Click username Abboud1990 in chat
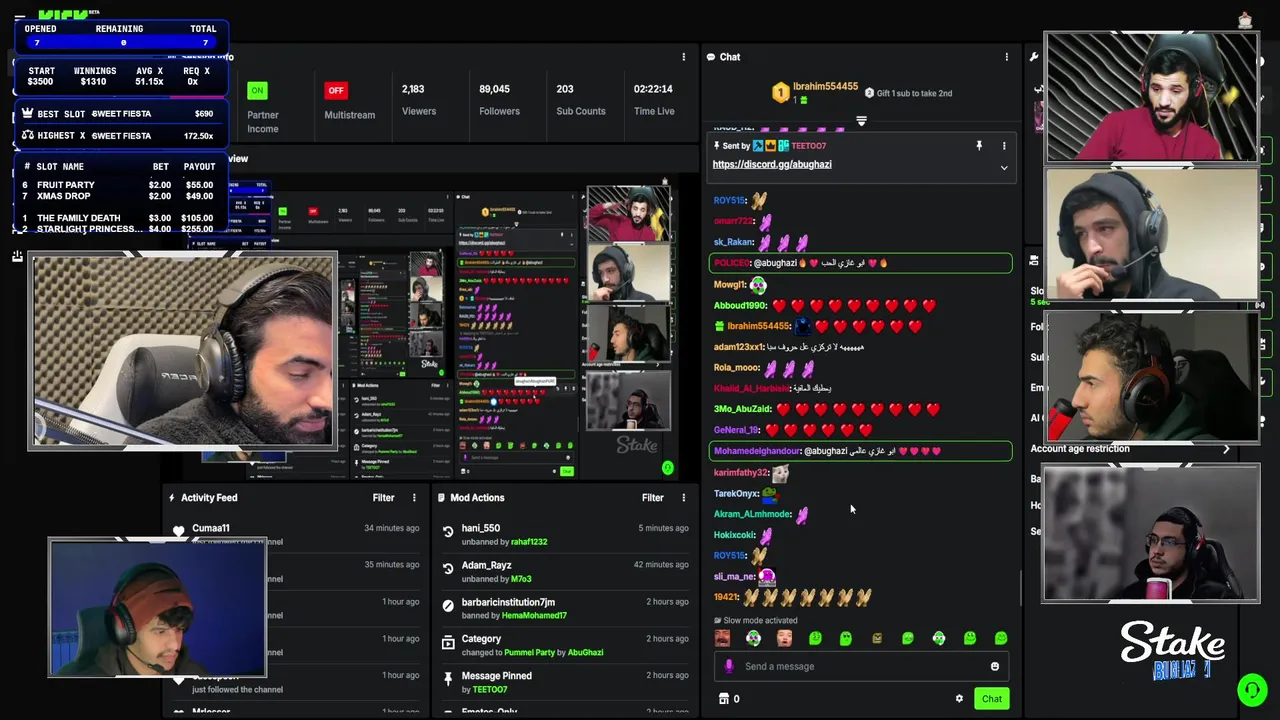 (740, 305)
